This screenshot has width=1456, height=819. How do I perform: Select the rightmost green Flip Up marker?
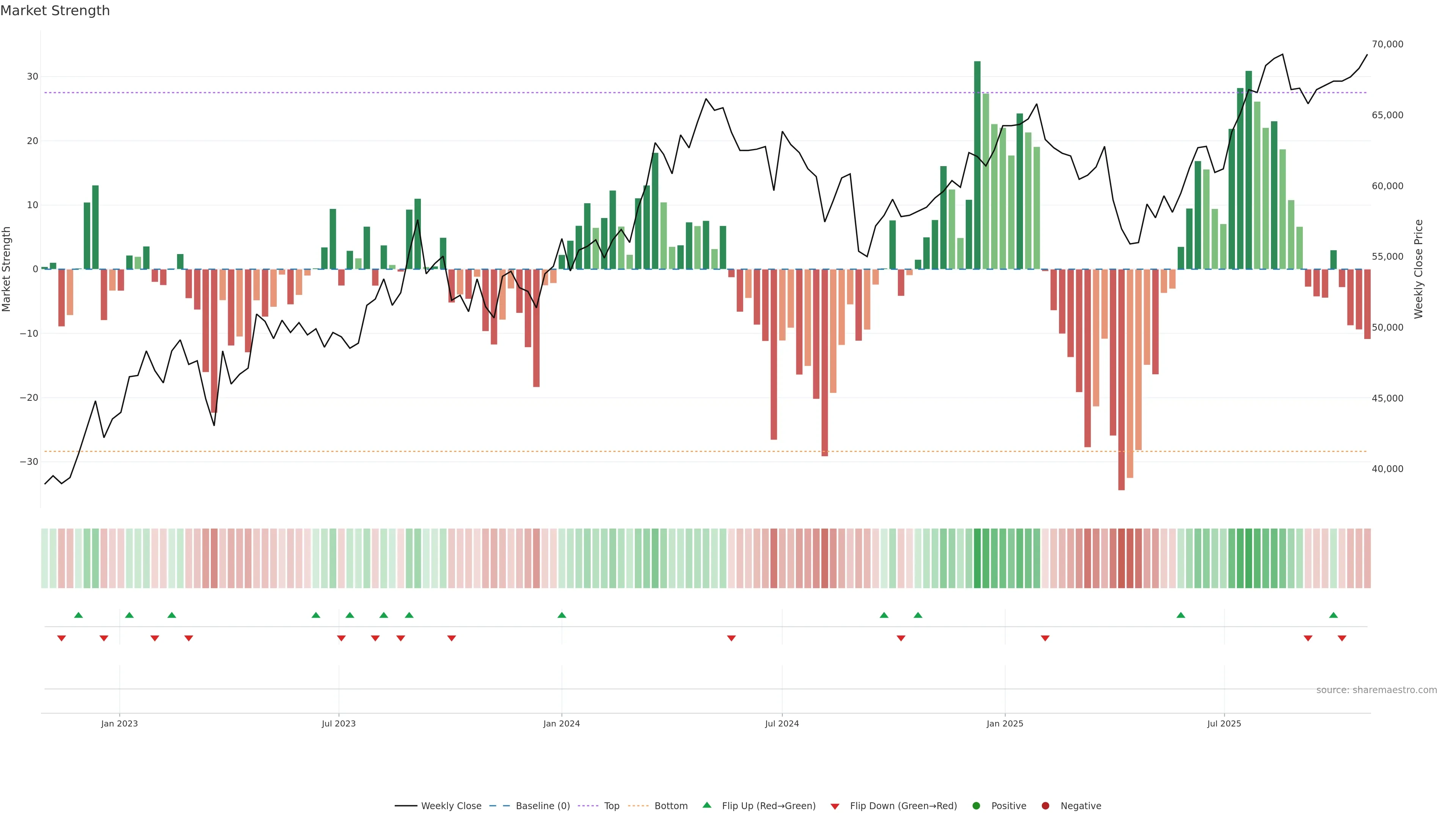pyautogui.click(x=1334, y=615)
